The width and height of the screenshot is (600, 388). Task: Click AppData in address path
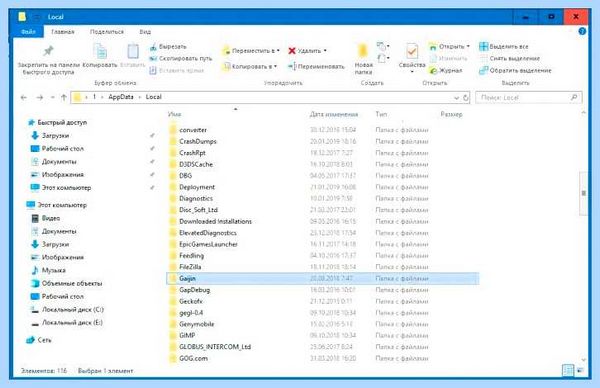121,97
